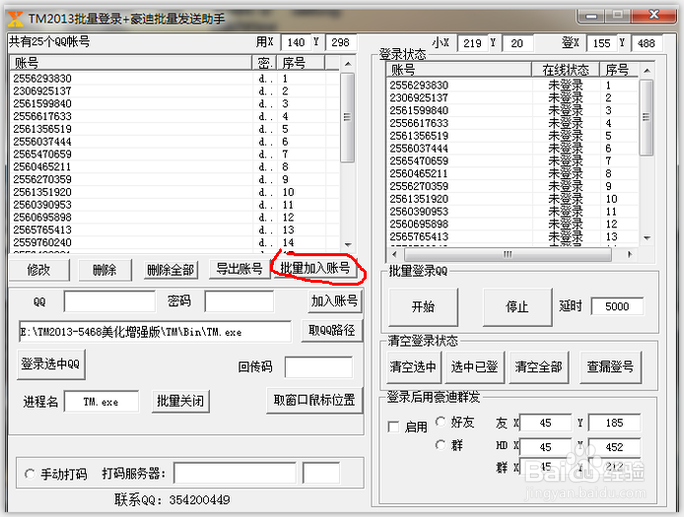The height and width of the screenshot is (517, 684).
Task: Edit the 延时 5000 field
Action: pyautogui.click(x=617, y=306)
